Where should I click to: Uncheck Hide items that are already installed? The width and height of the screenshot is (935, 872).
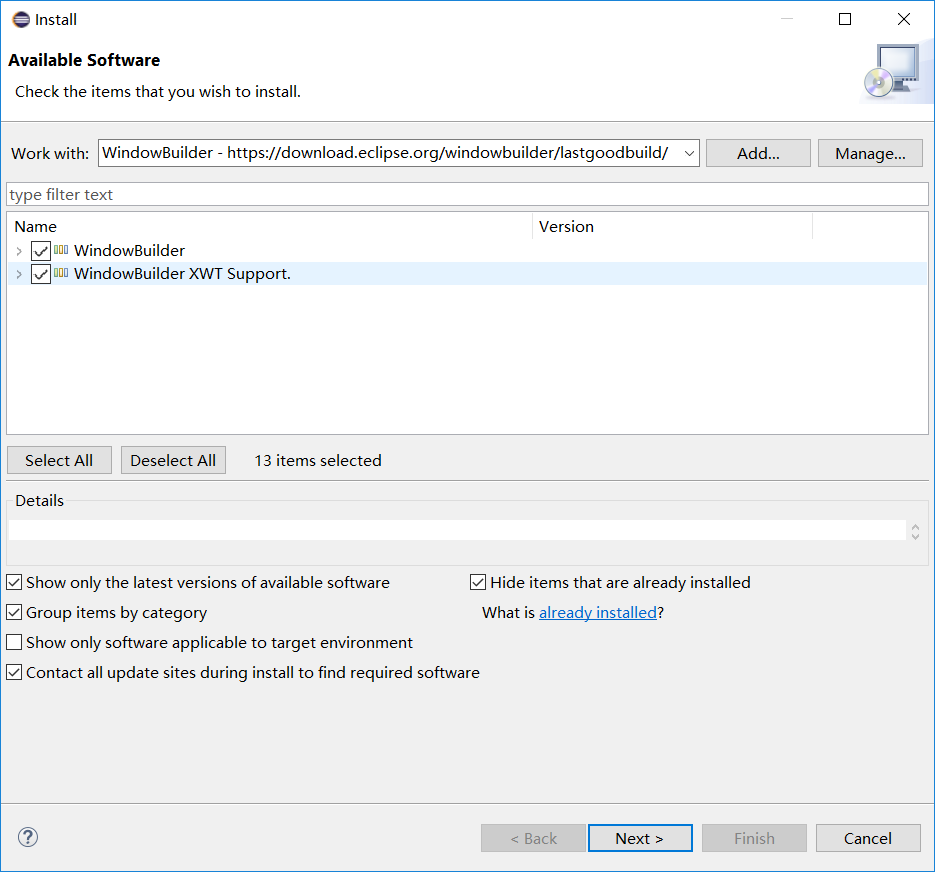pyautogui.click(x=478, y=582)
